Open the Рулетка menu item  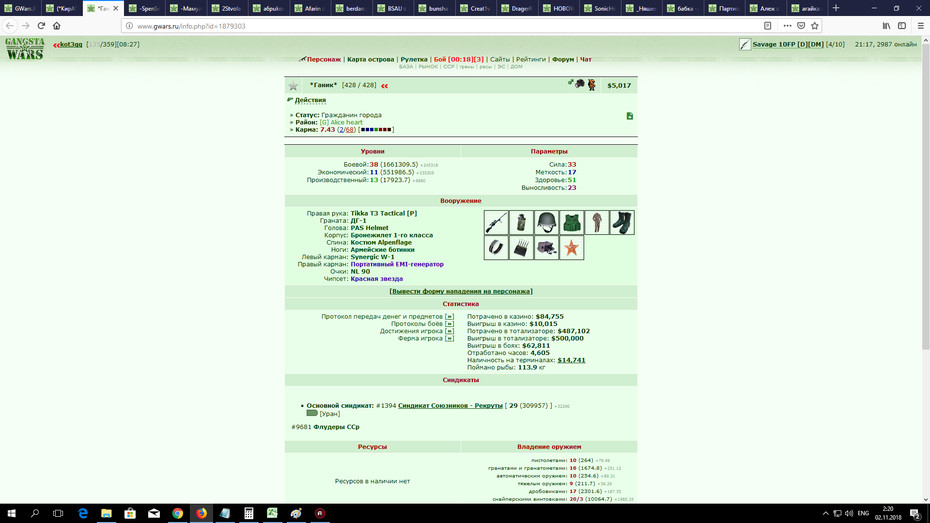point(414,59)
